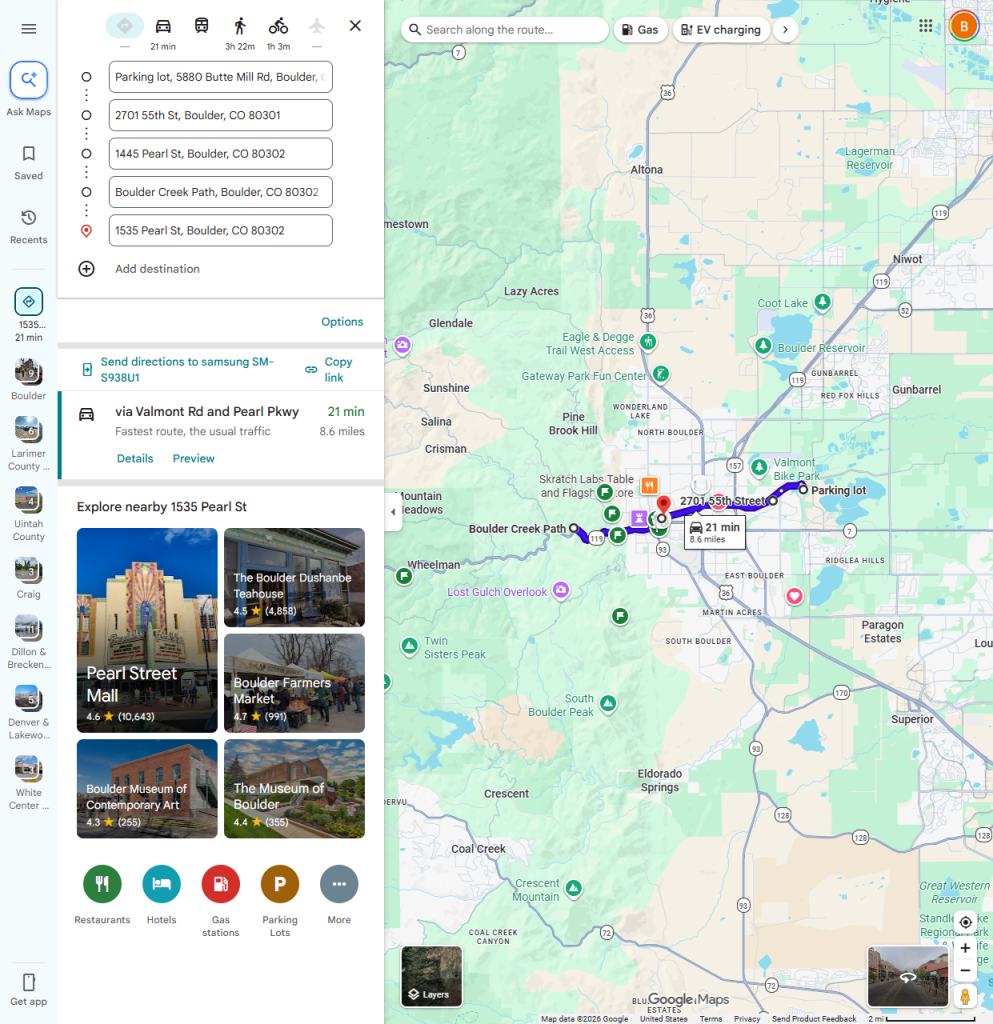Image resolution: width=993 pixels, height=1024 pixels.
Task: Edit the 2701 55th St stop field
Action: (221, 115)
